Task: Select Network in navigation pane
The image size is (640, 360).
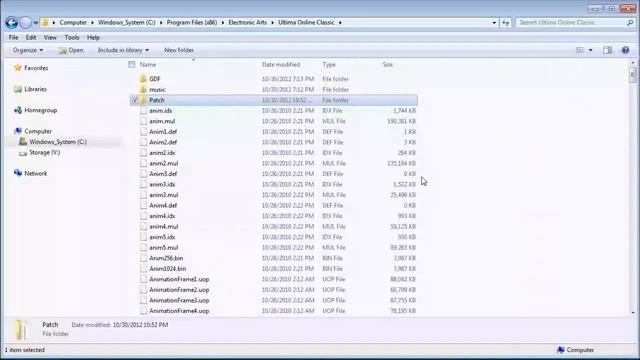Action: (36, 173)
